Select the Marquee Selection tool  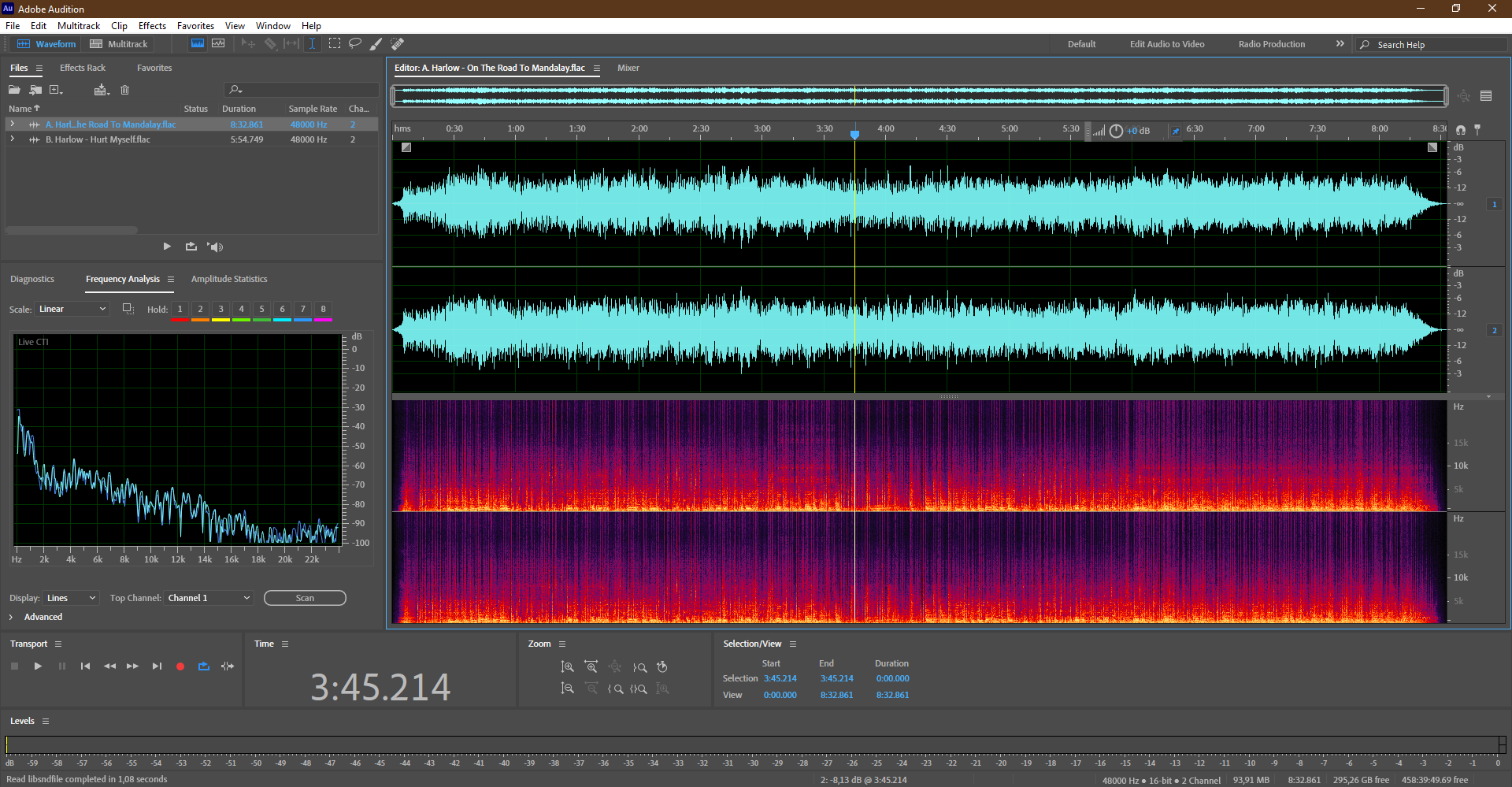(x=335, y=43)
